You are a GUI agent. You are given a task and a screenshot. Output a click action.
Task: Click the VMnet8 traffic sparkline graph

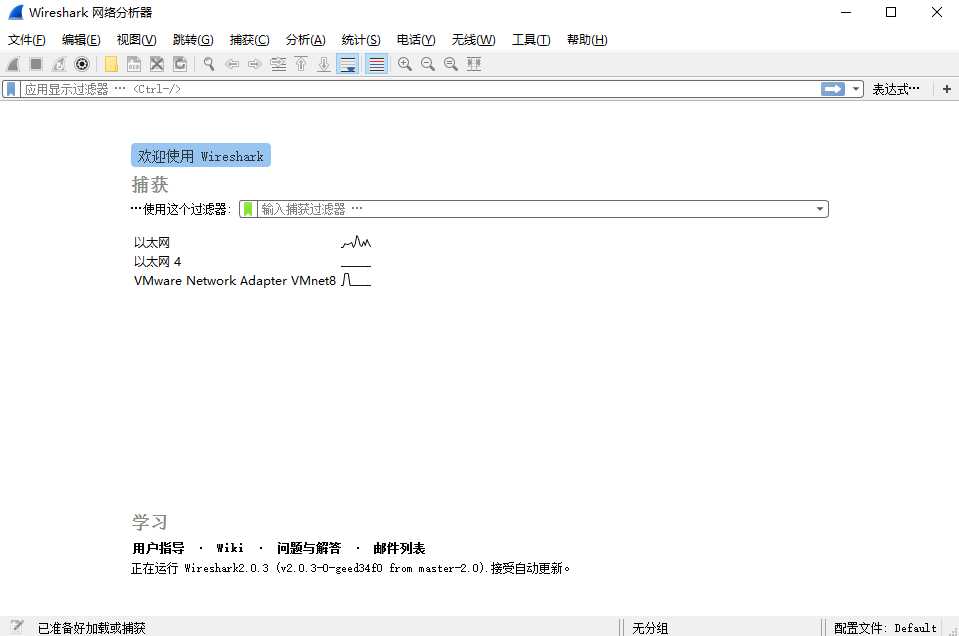(x=356, y=280)
